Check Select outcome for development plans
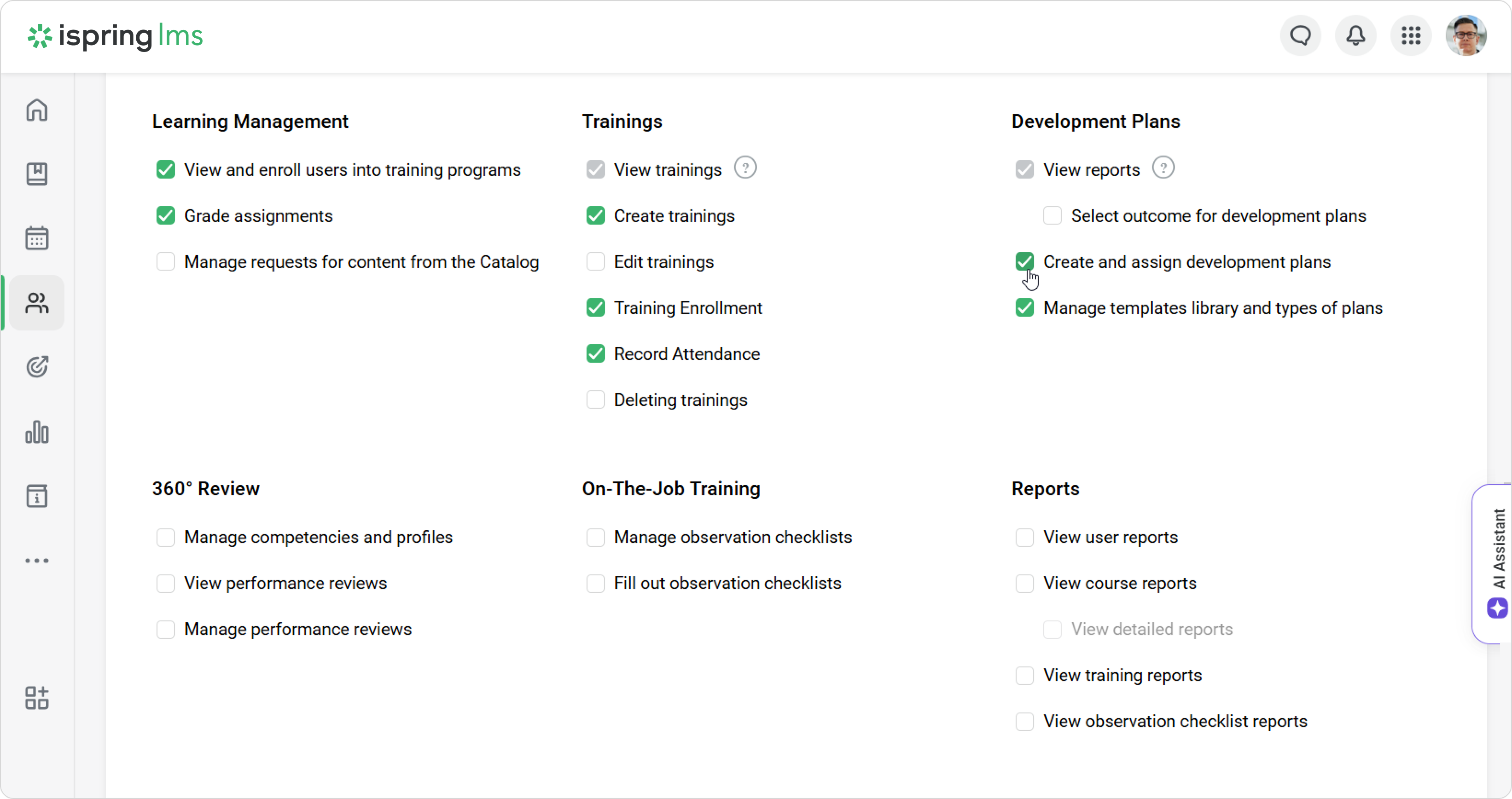 (x=1052, y=216)
